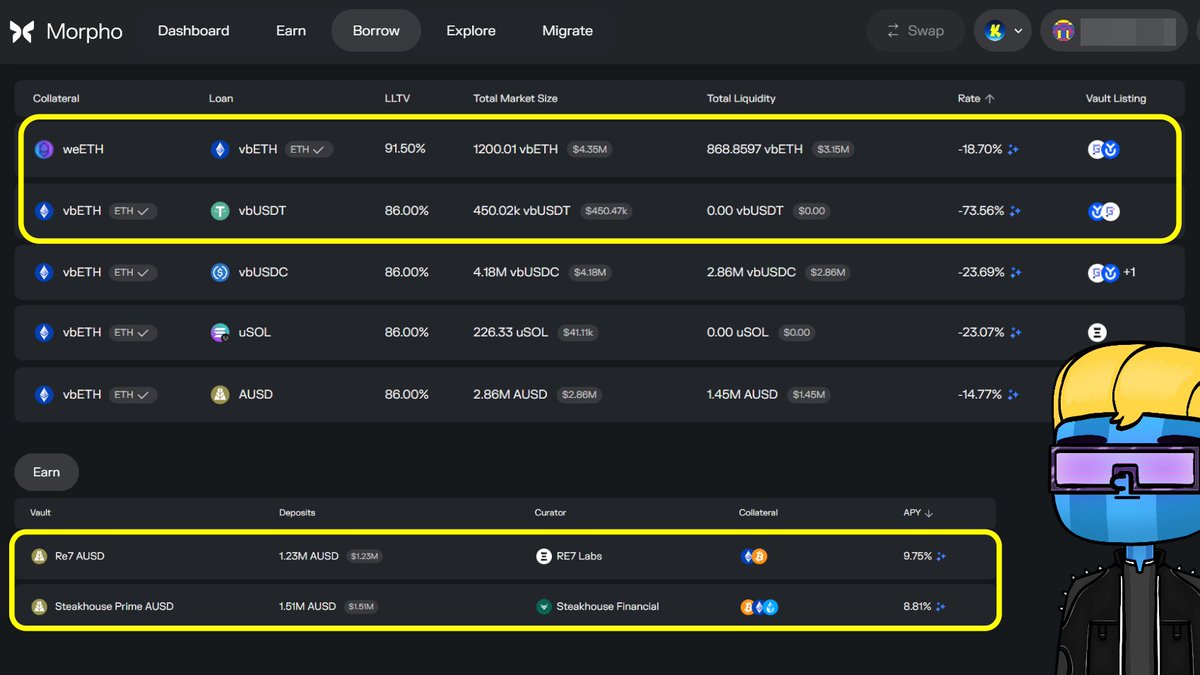Click the 1.51M AUSD deposits value
Image resolution: width=1200 pixels, height=675 pixels.
(307, 606)
